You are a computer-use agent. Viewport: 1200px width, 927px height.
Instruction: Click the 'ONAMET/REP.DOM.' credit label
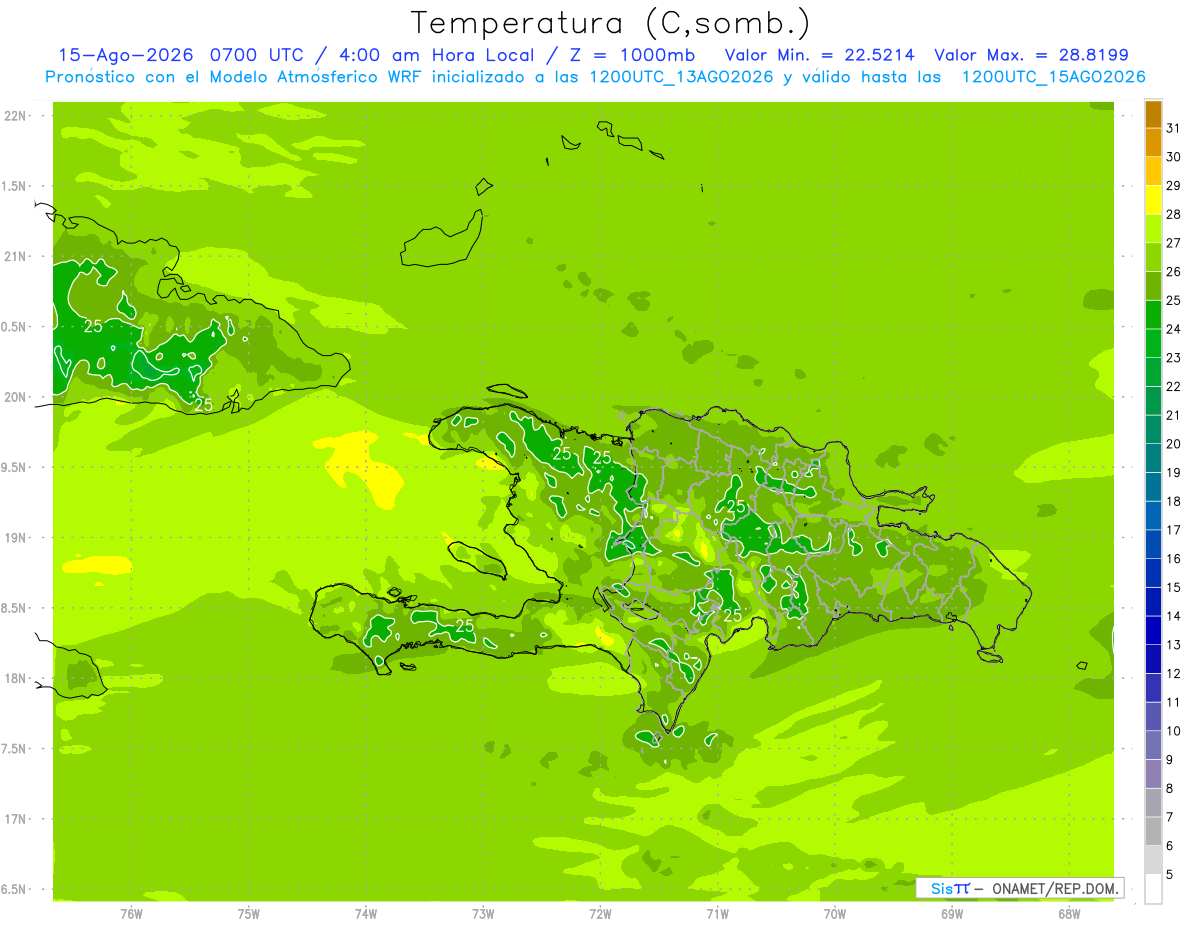(x=1055, y=888)
